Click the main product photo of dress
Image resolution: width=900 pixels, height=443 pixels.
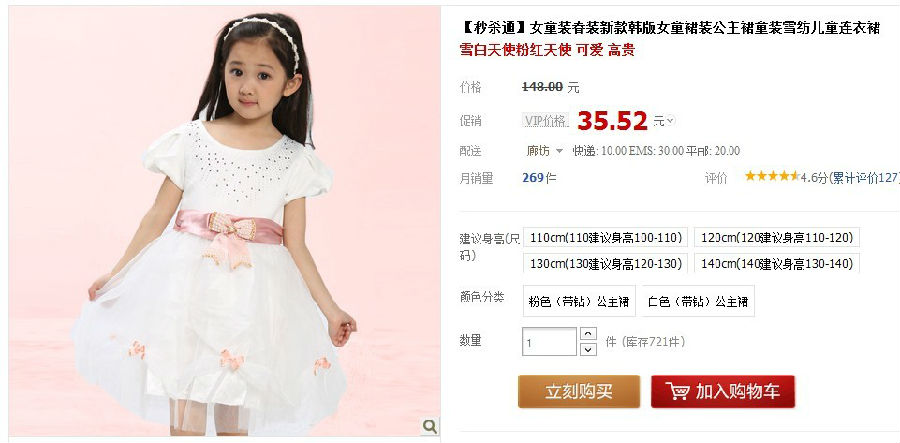(224, 221)
